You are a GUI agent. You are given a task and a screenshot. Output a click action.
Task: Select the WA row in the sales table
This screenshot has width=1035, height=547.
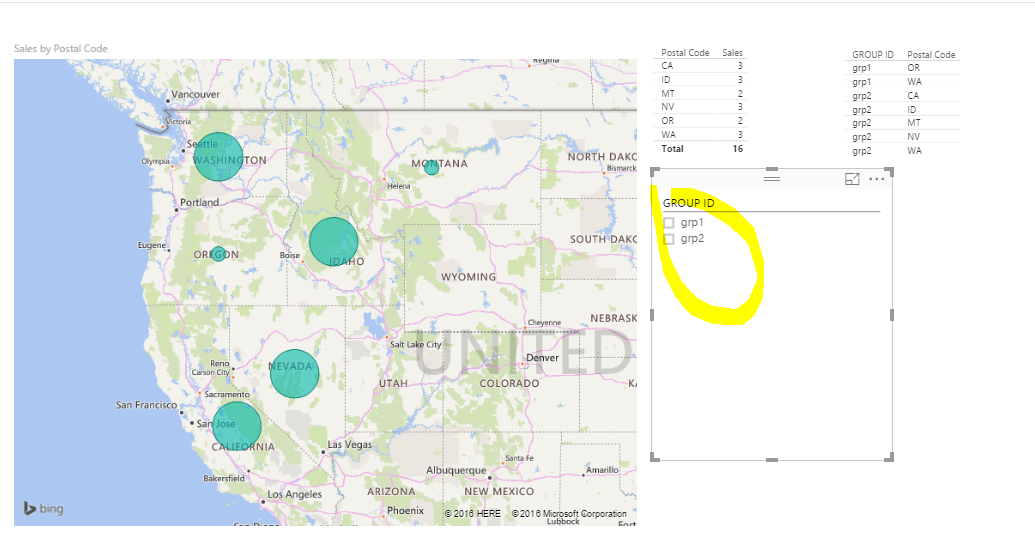(x=702, y=134)
